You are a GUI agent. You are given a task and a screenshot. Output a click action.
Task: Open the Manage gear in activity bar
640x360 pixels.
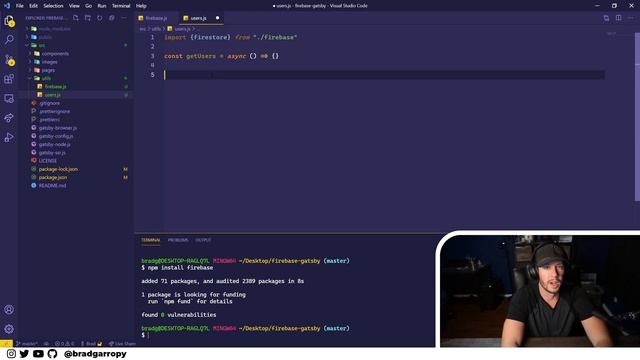click(x=9, y=329)
